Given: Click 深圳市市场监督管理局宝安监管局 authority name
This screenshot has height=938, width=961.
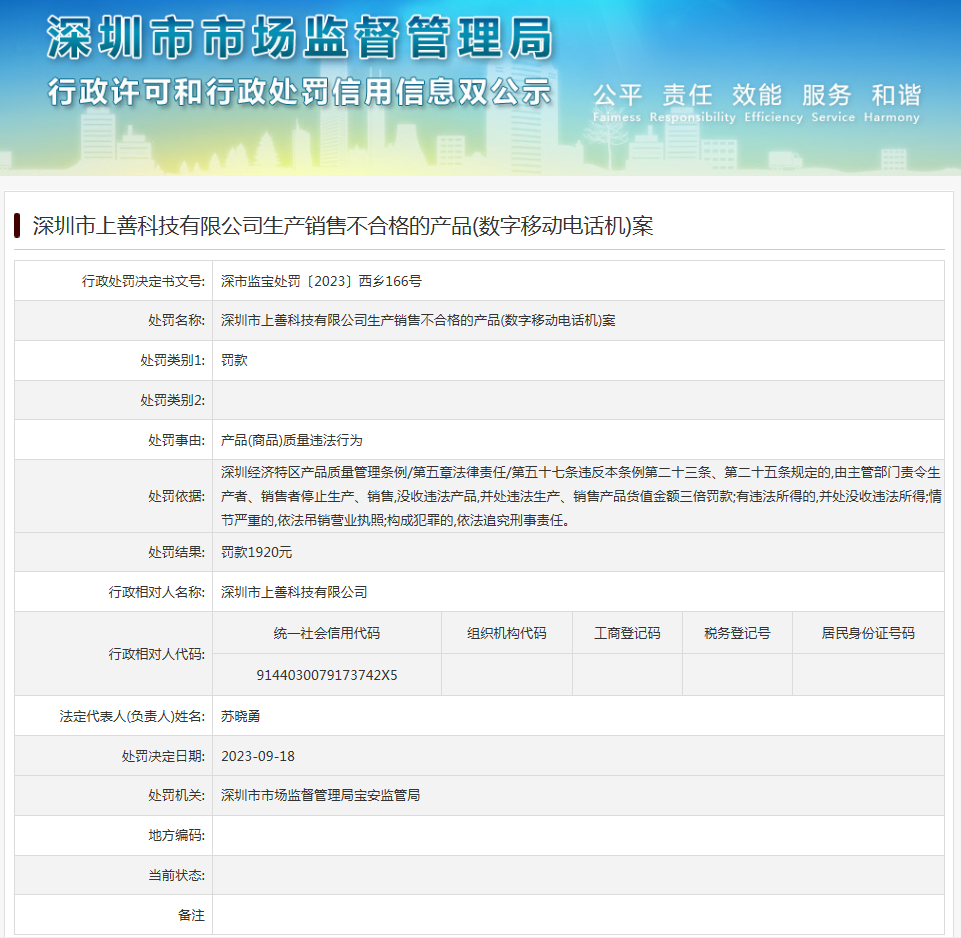Looking at the screenshot, I should click(x=320, y=795).
